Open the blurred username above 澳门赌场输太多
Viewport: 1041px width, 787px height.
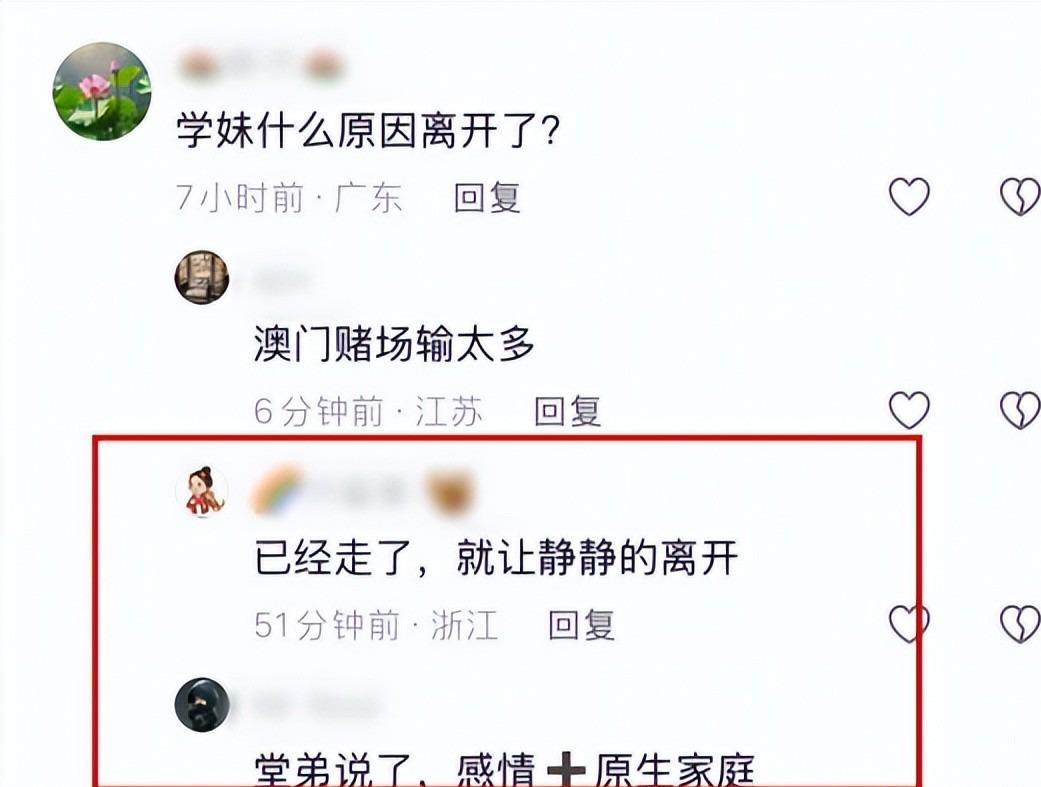click(283, 282)
